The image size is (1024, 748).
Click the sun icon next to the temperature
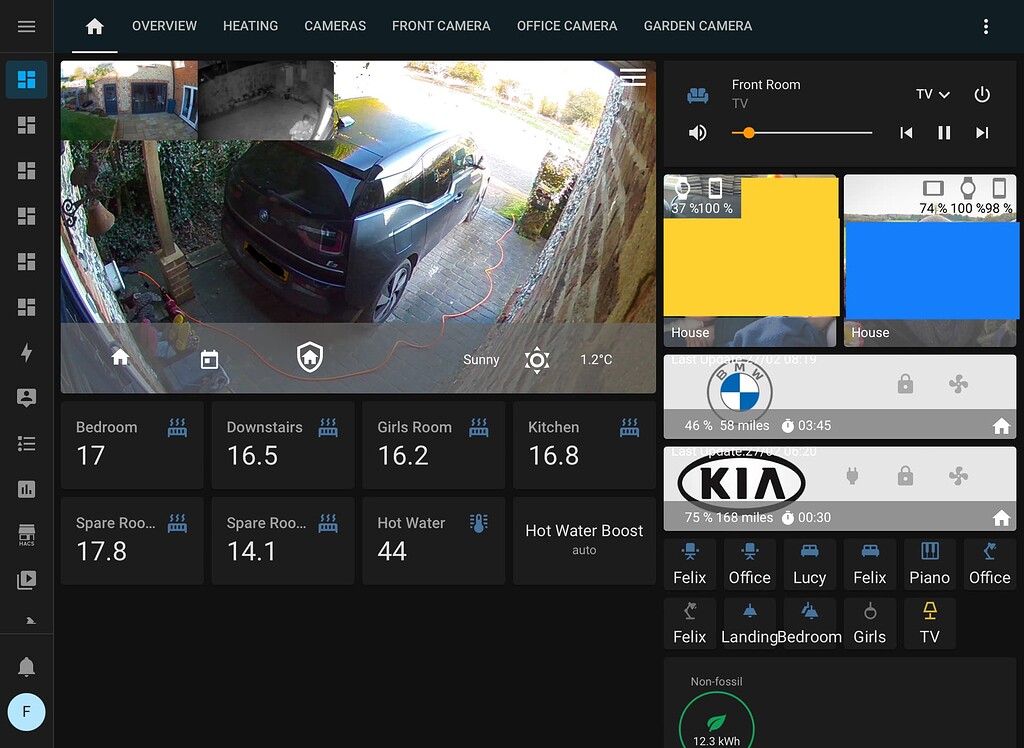tap(537, 359)
